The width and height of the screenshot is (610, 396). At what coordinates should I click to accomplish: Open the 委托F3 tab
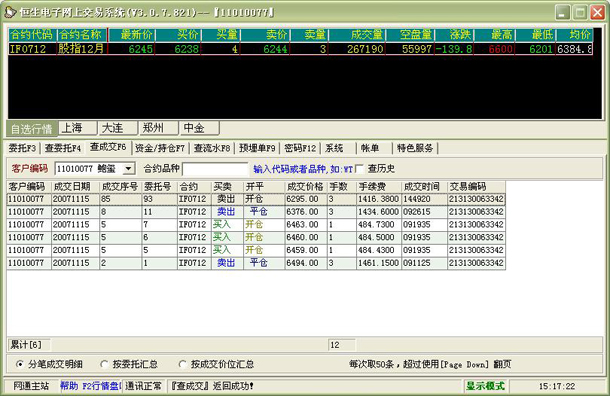[23, 148]
